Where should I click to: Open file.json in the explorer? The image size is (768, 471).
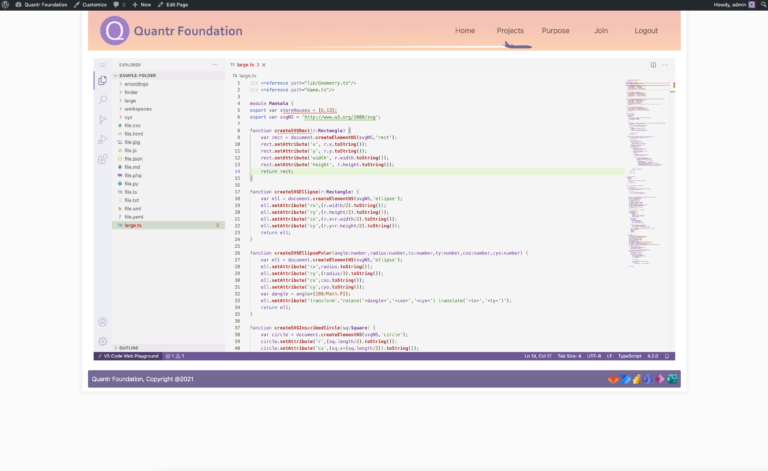133,159
